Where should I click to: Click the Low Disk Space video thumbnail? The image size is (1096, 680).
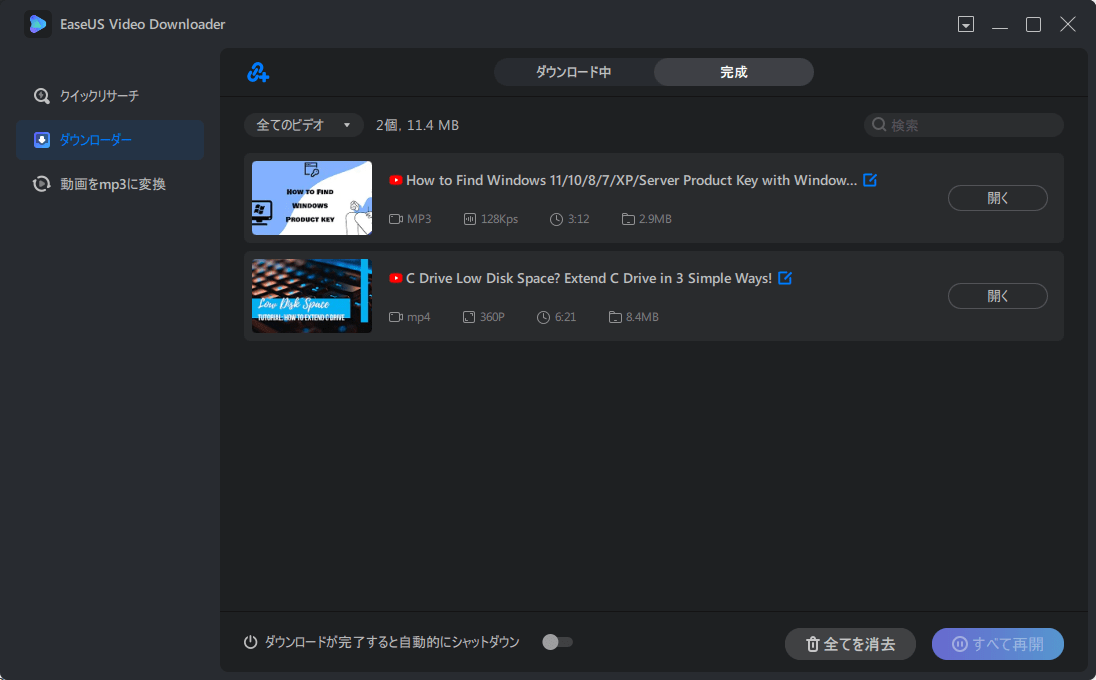click(311, 296)
